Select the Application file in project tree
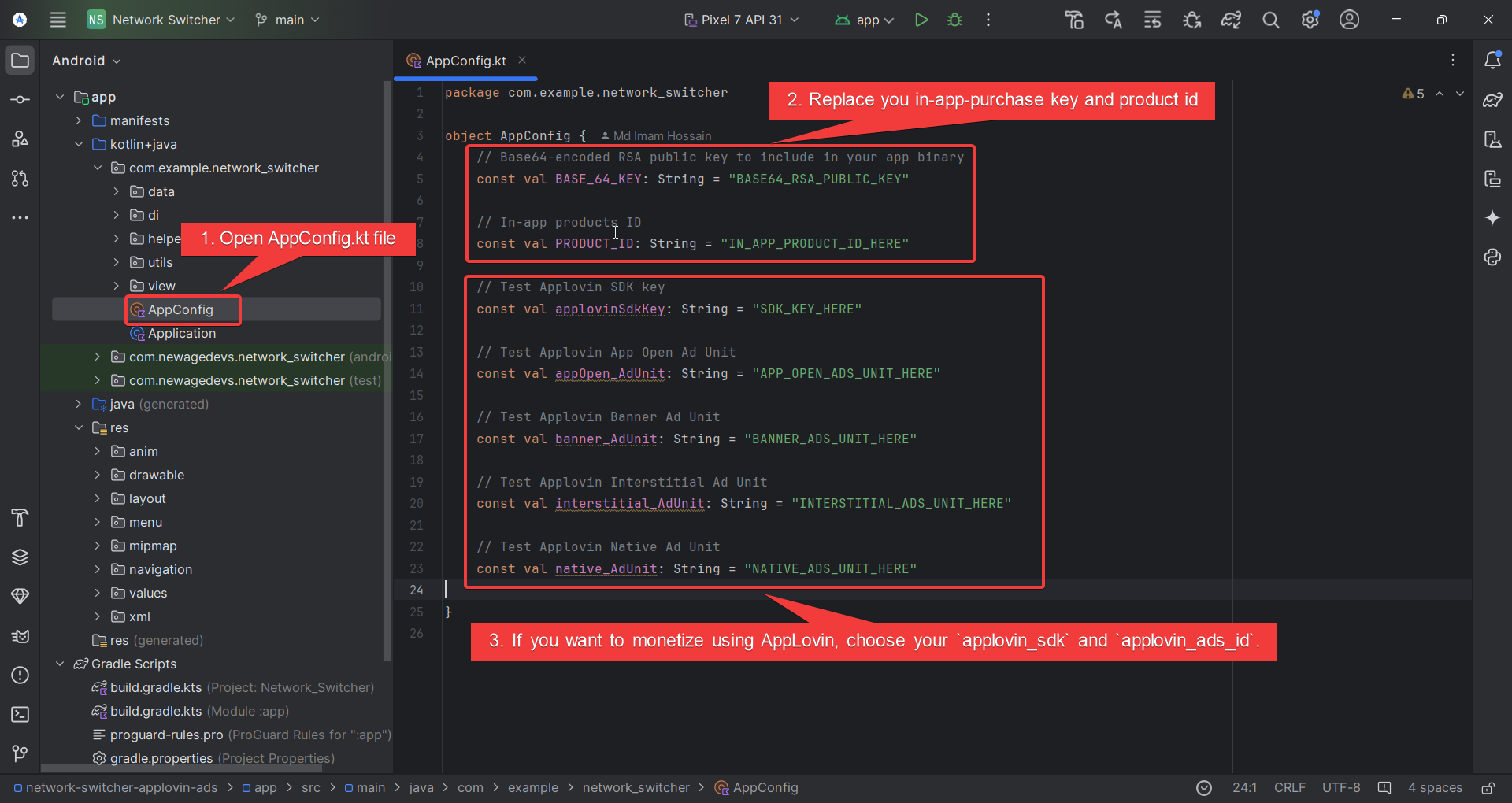1512x803 pixels. 181,333
